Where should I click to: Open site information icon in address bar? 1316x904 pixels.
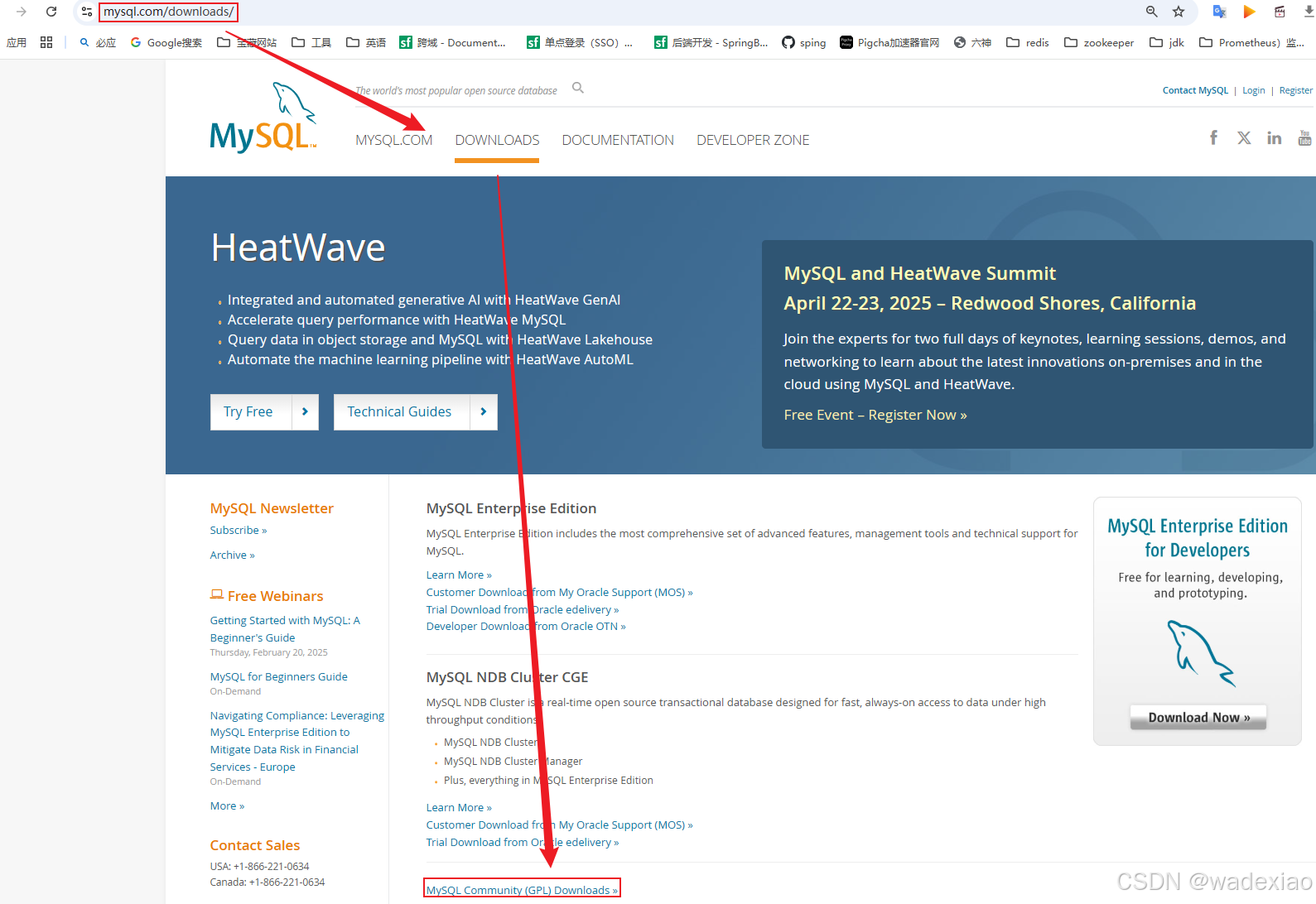click(x=87, y=12)
